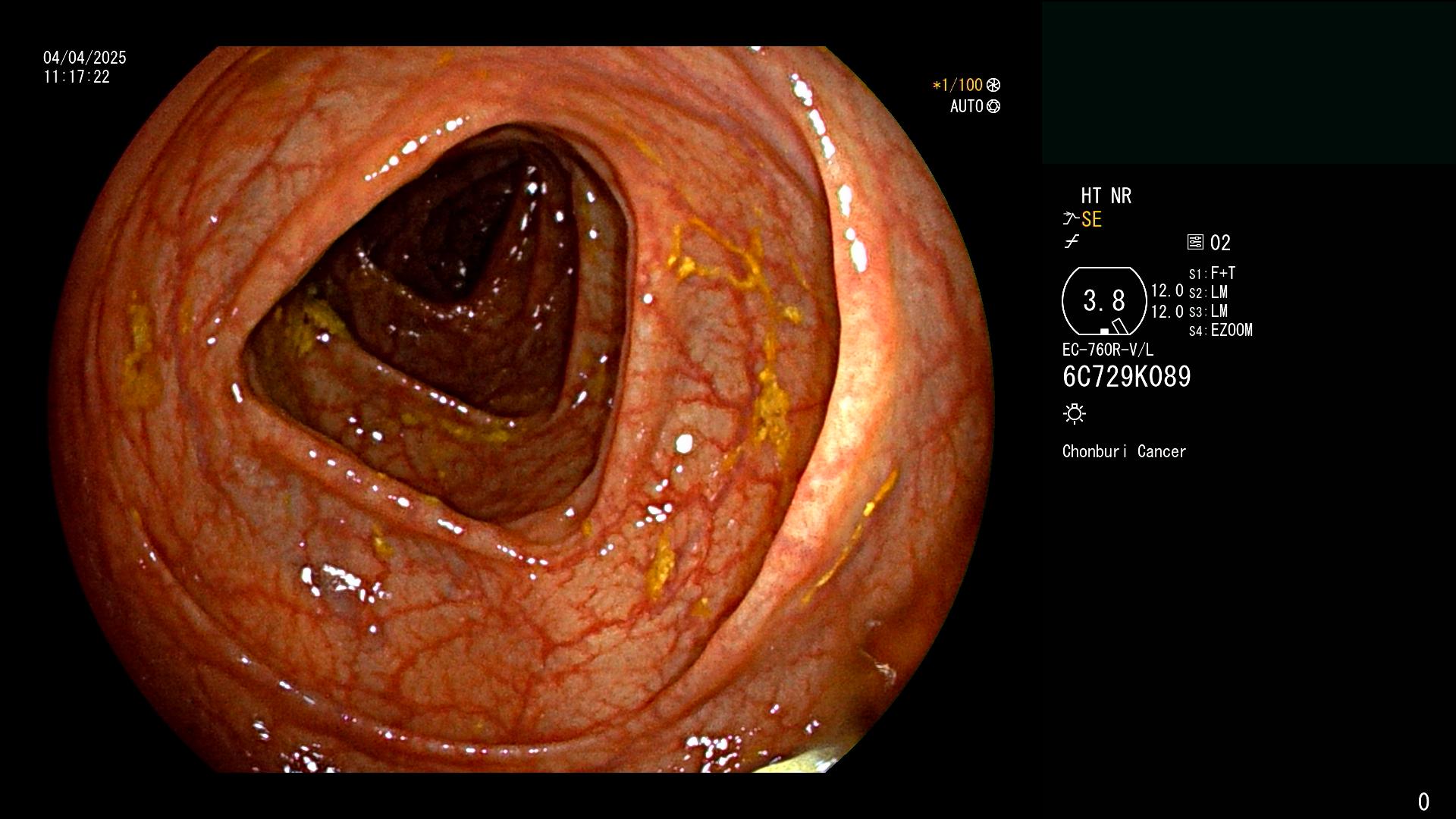The image size is (1456, 819).
Task: Click the shutter speed icon beside *1/100
Action: tap(993, 86)
